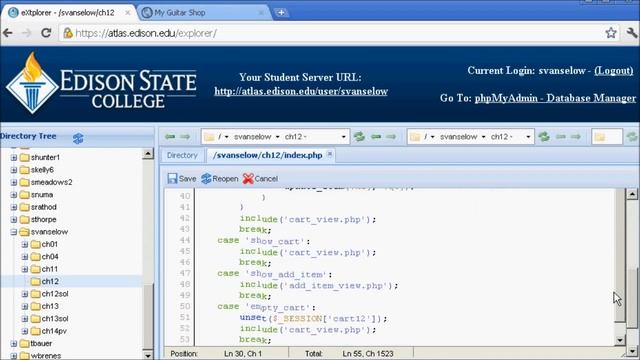Open phpMyAdmin Database Manager link
The image size is (640, 360).
coord(555,98)
